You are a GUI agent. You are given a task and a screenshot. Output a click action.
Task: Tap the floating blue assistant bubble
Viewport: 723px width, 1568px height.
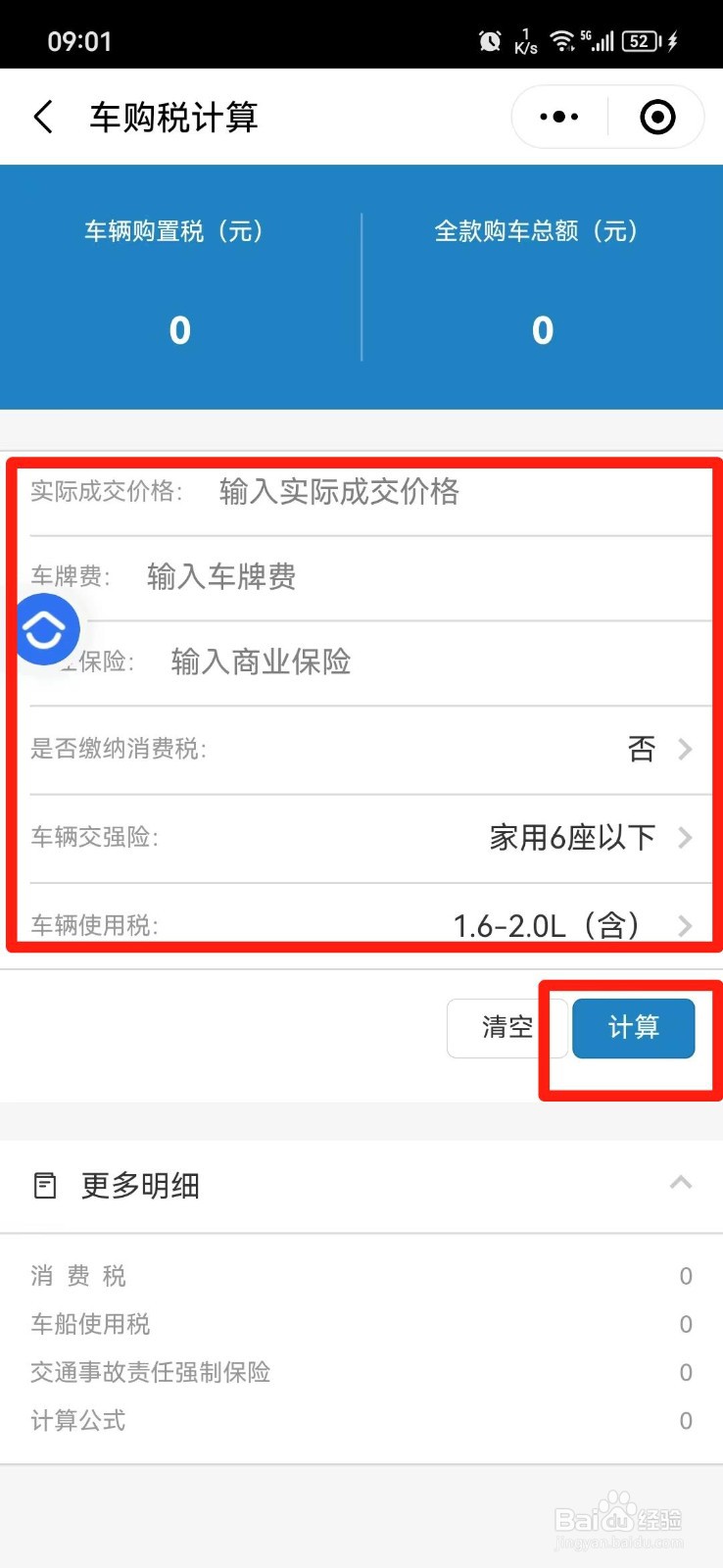[x=46, y=629]
